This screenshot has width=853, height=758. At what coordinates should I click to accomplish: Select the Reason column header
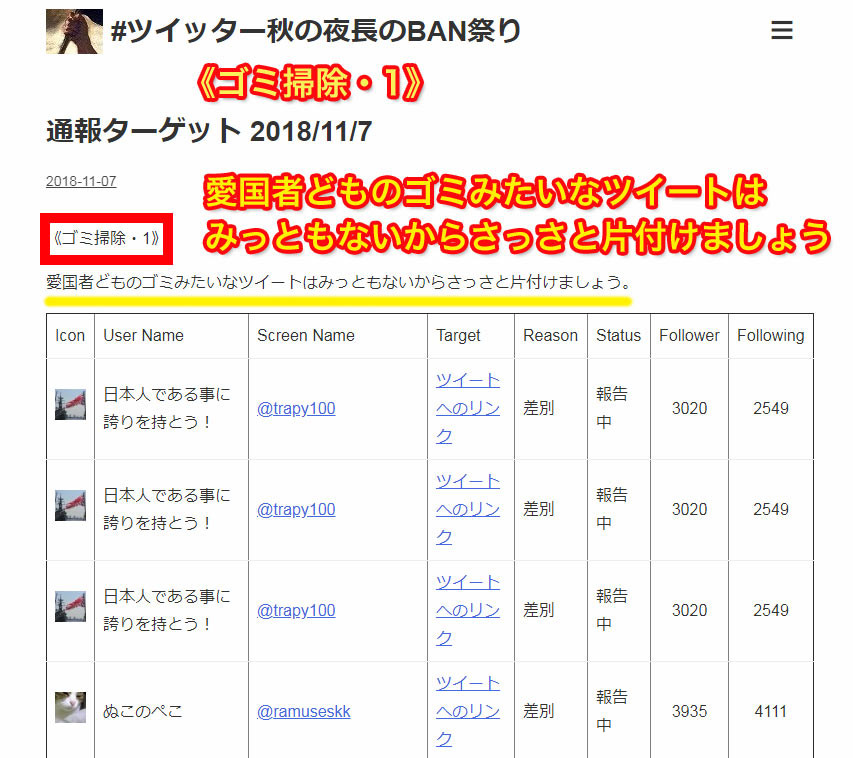(x=551, y=336)
